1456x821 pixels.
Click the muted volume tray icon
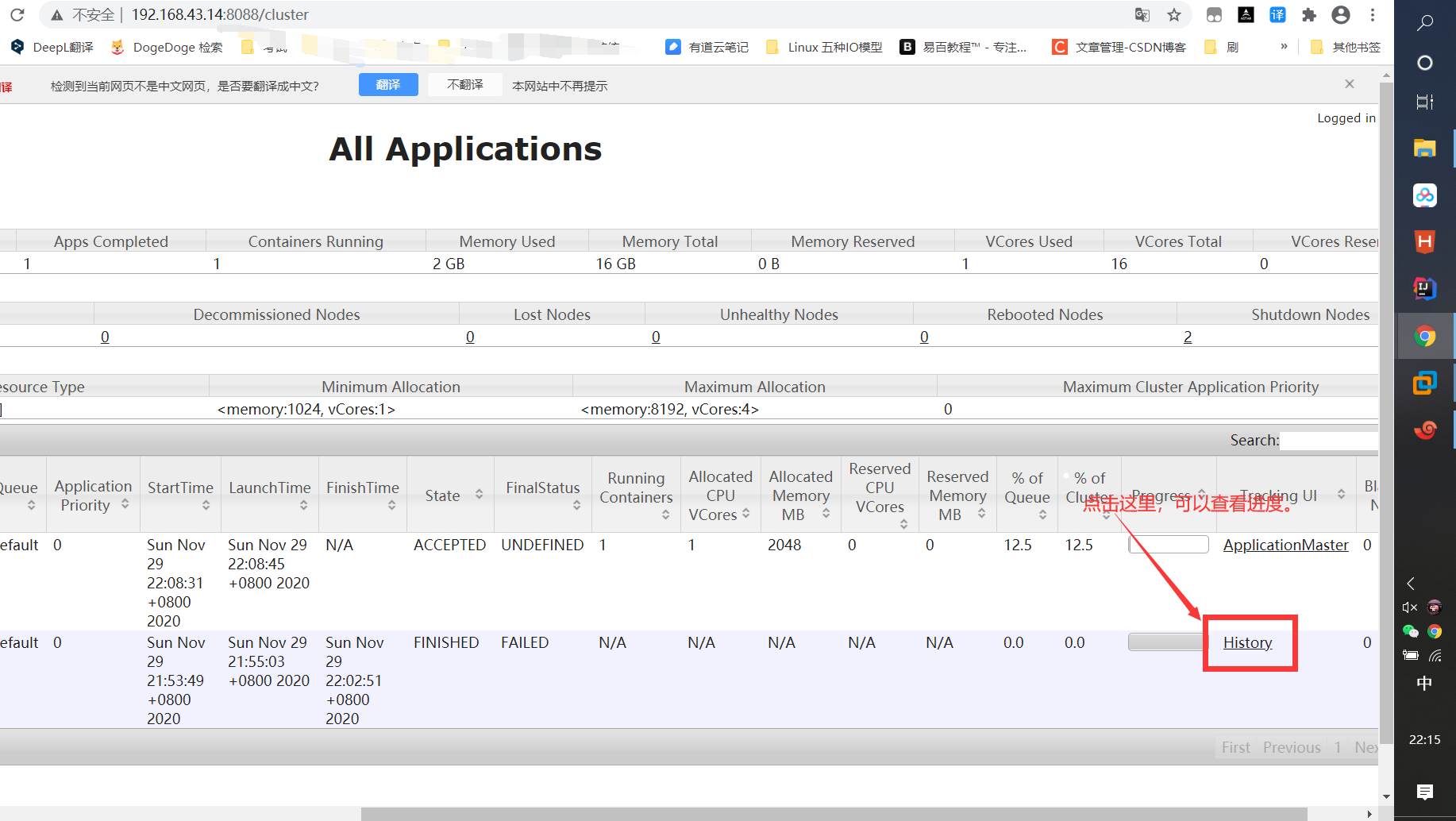[1410, 607]
